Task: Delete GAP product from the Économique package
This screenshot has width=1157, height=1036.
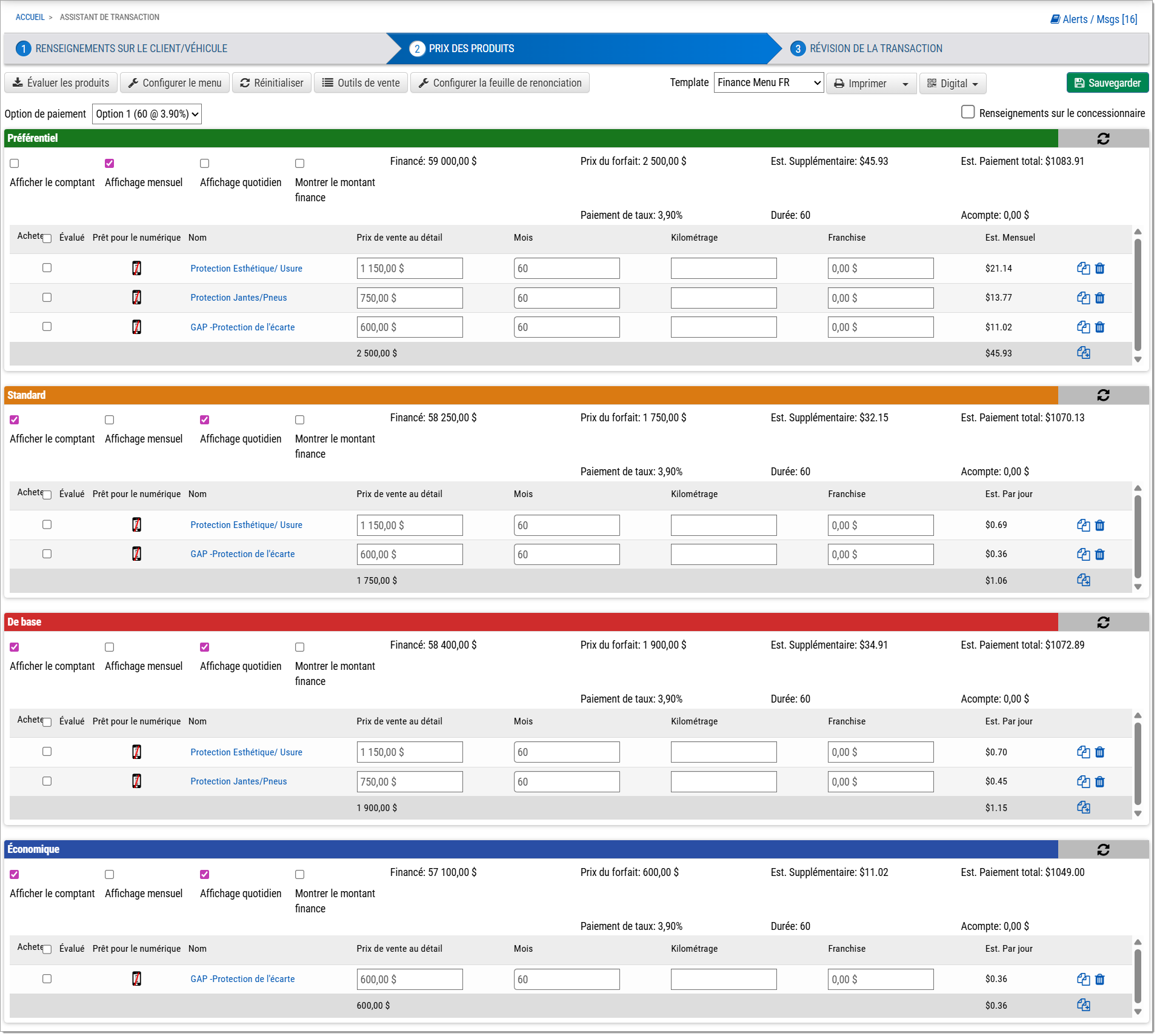Action: click(1099, 980)
